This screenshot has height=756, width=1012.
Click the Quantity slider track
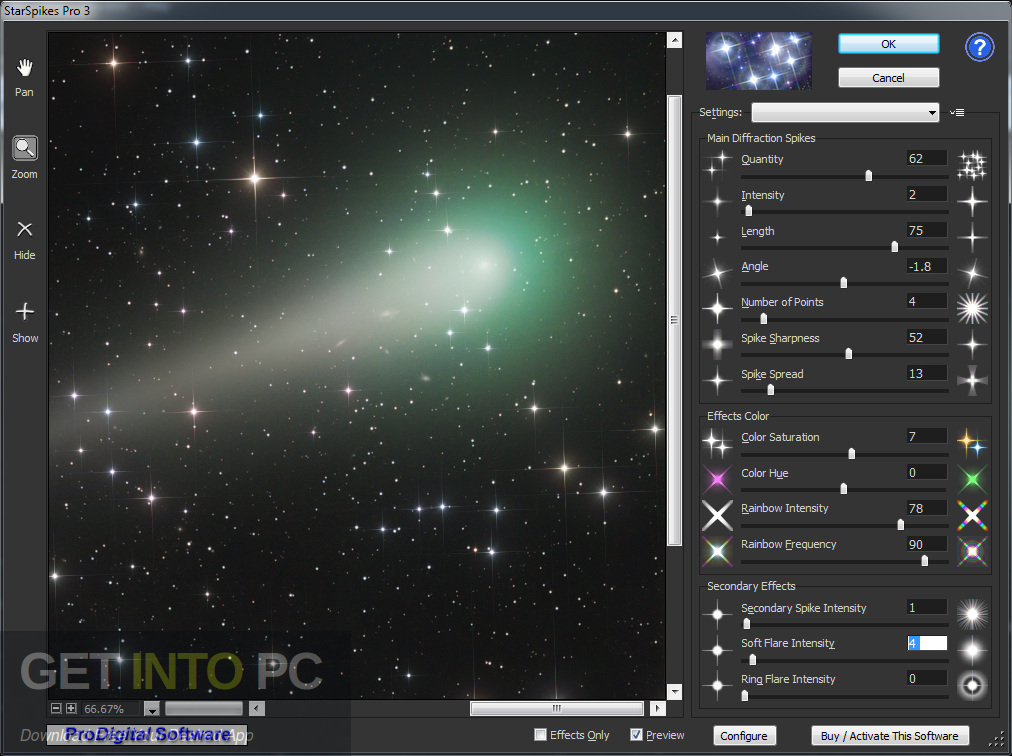tap(844, 176)
